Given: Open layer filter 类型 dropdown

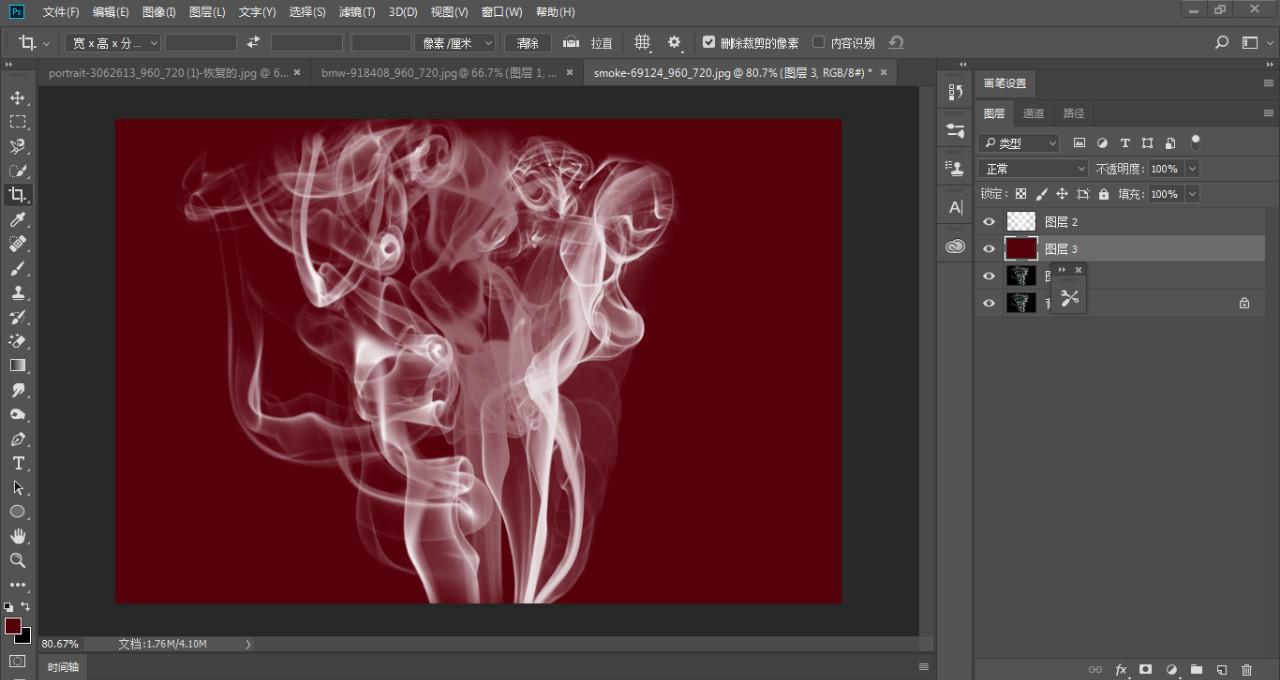Looking at the screenshot, I should [x=1019, y=143].
